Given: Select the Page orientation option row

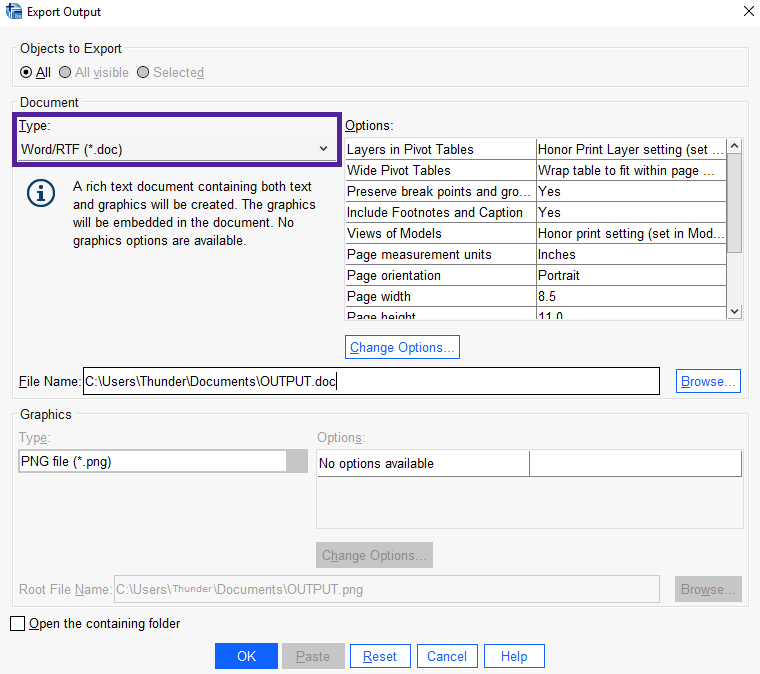Looking at the screenshot, I should [536, 275].
